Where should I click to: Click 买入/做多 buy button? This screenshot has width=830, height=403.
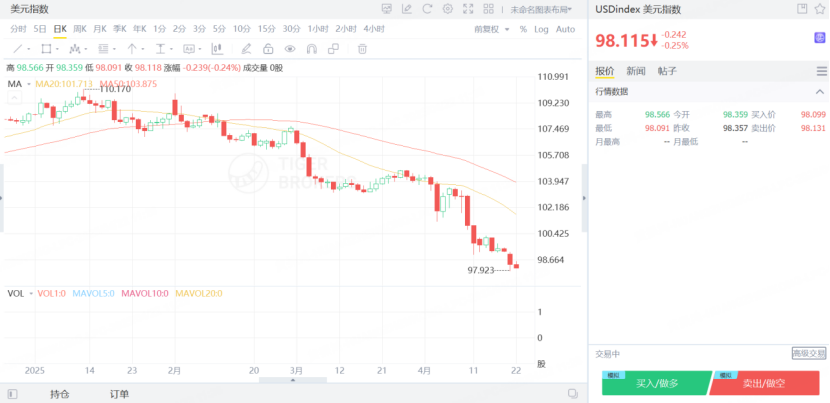[656, 383]
